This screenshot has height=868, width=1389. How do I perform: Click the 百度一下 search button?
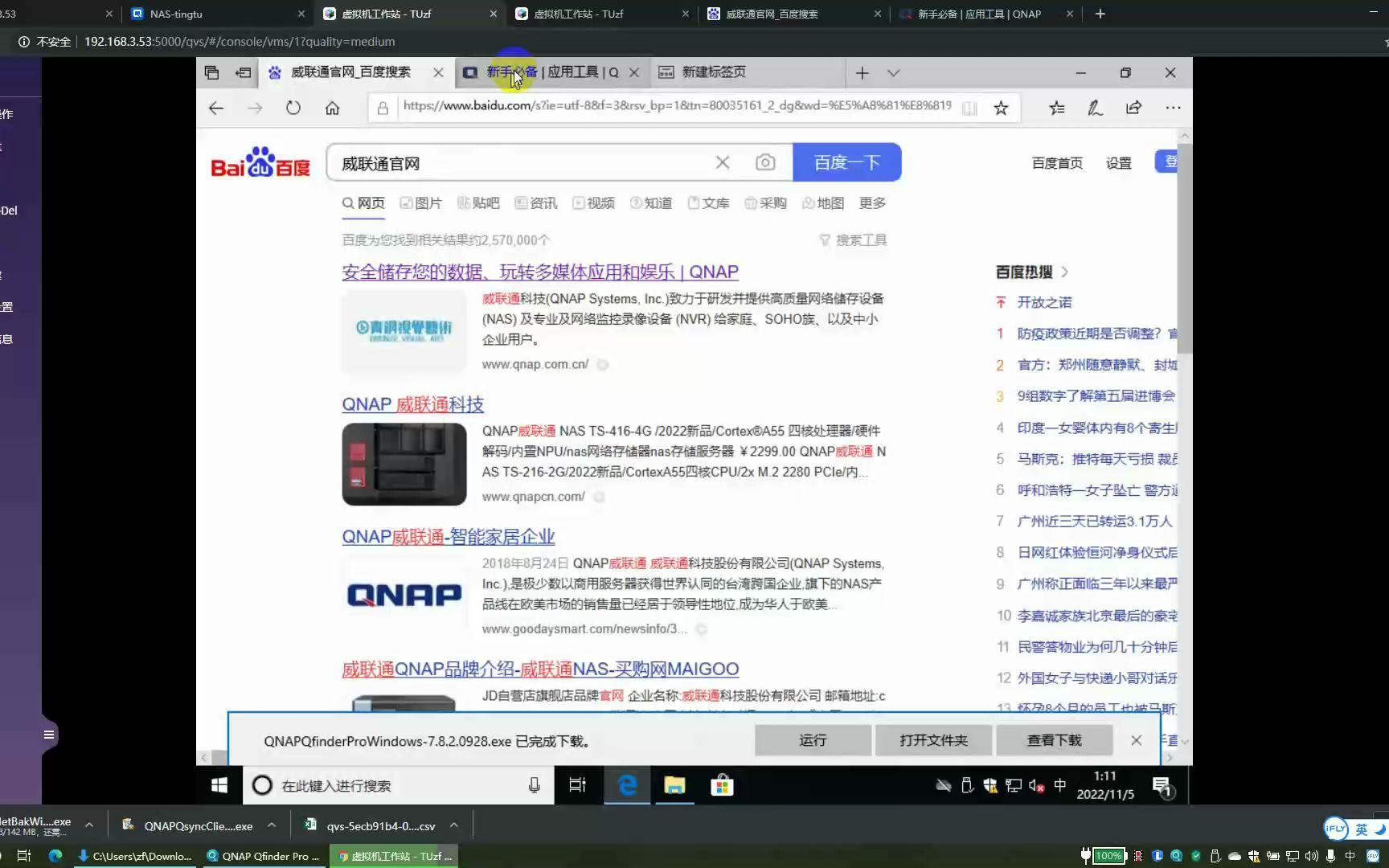[846, 162]
